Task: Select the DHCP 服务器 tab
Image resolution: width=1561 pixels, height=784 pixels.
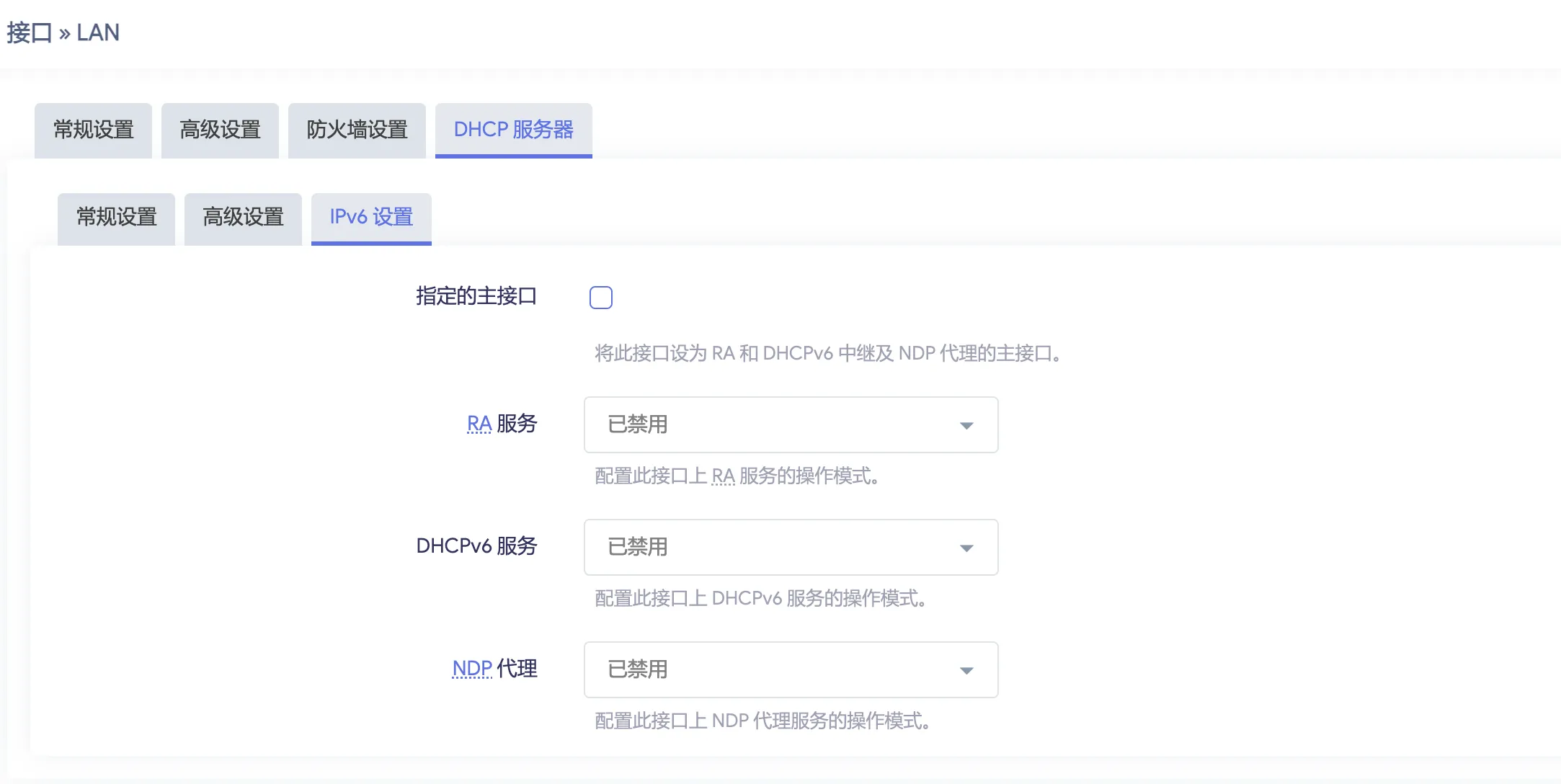Action: [513, 130]
